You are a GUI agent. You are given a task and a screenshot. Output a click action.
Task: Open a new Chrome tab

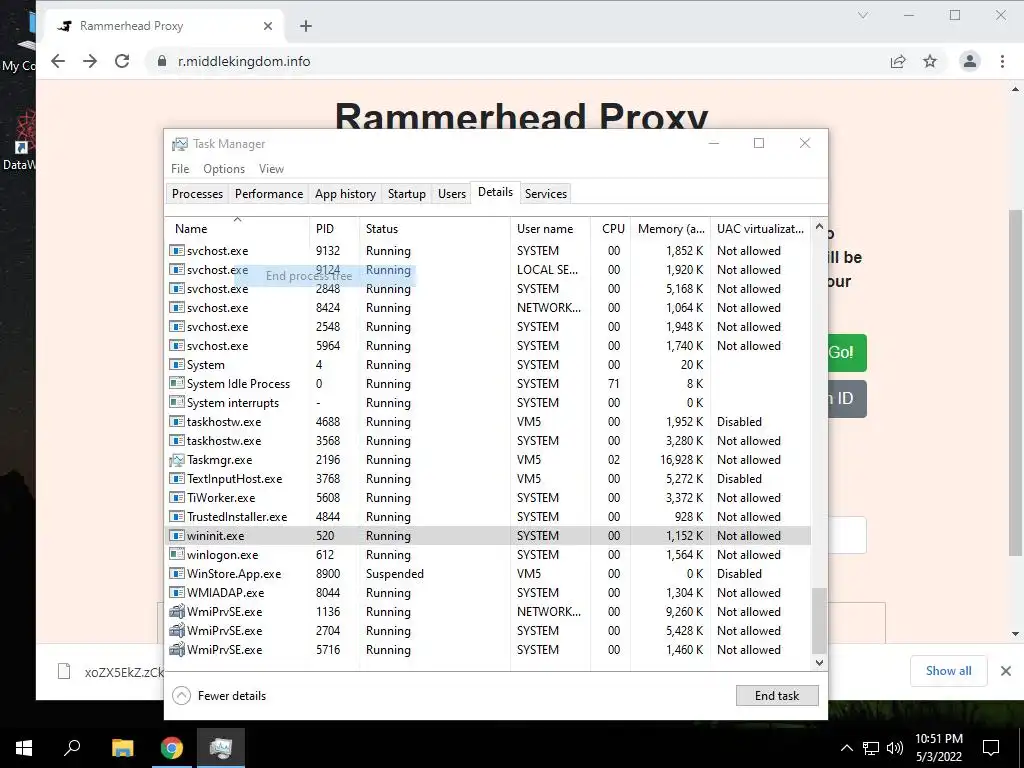(306, 26)
